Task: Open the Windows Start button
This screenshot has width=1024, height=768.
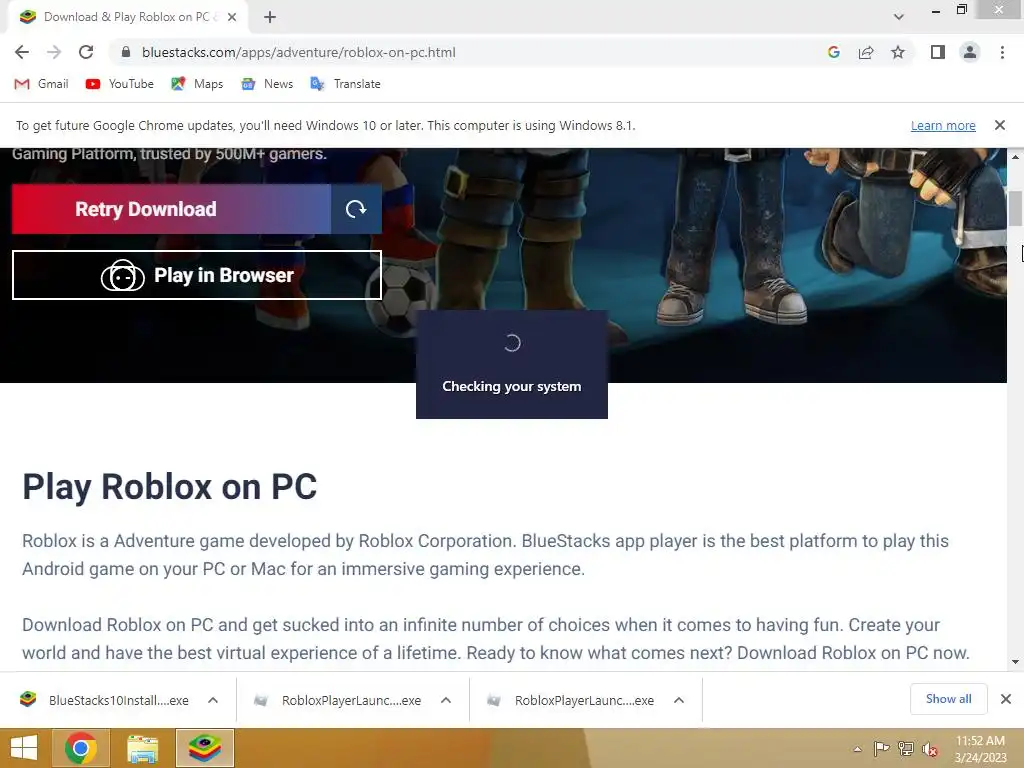Action: click(x=24, y=748)
